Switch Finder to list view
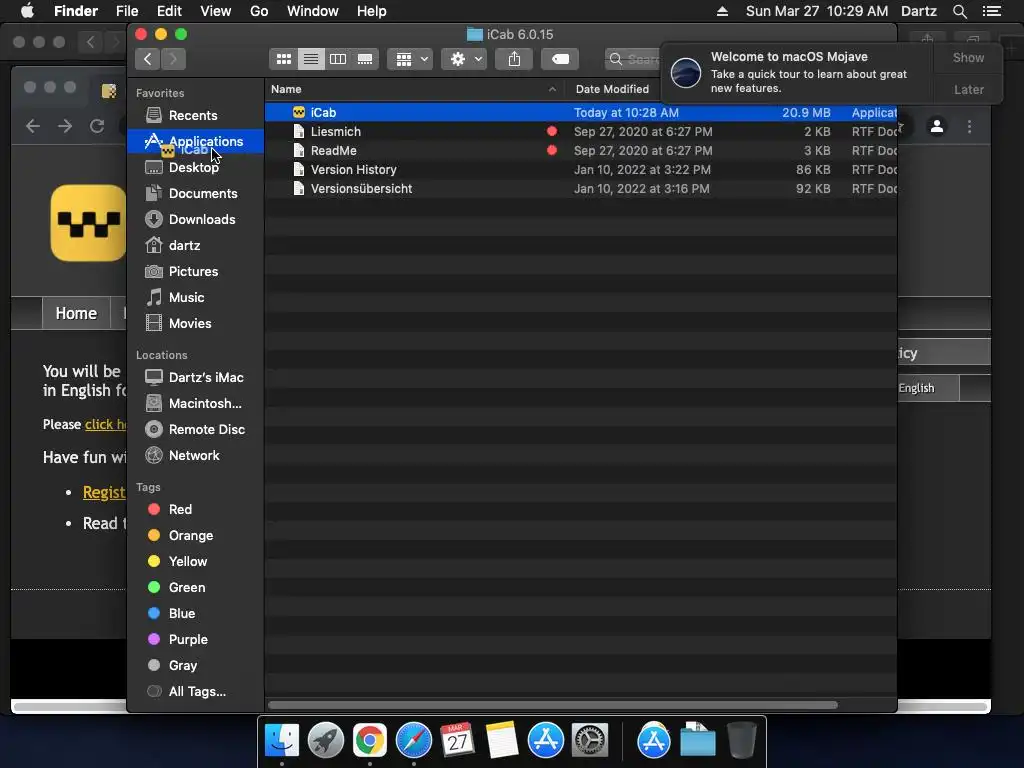Image resolution: width=1024 pixels, height=768 pixels. (311, 59)
